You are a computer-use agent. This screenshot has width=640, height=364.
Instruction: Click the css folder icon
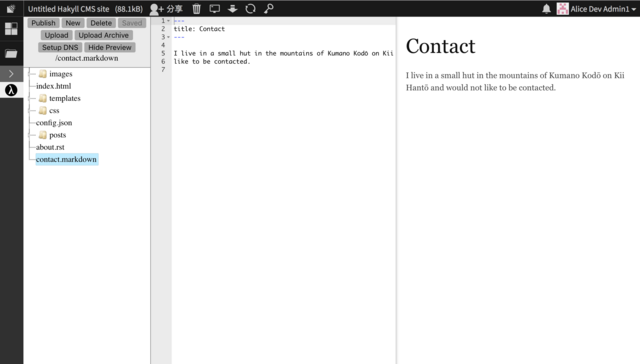(x=42, y=111)
